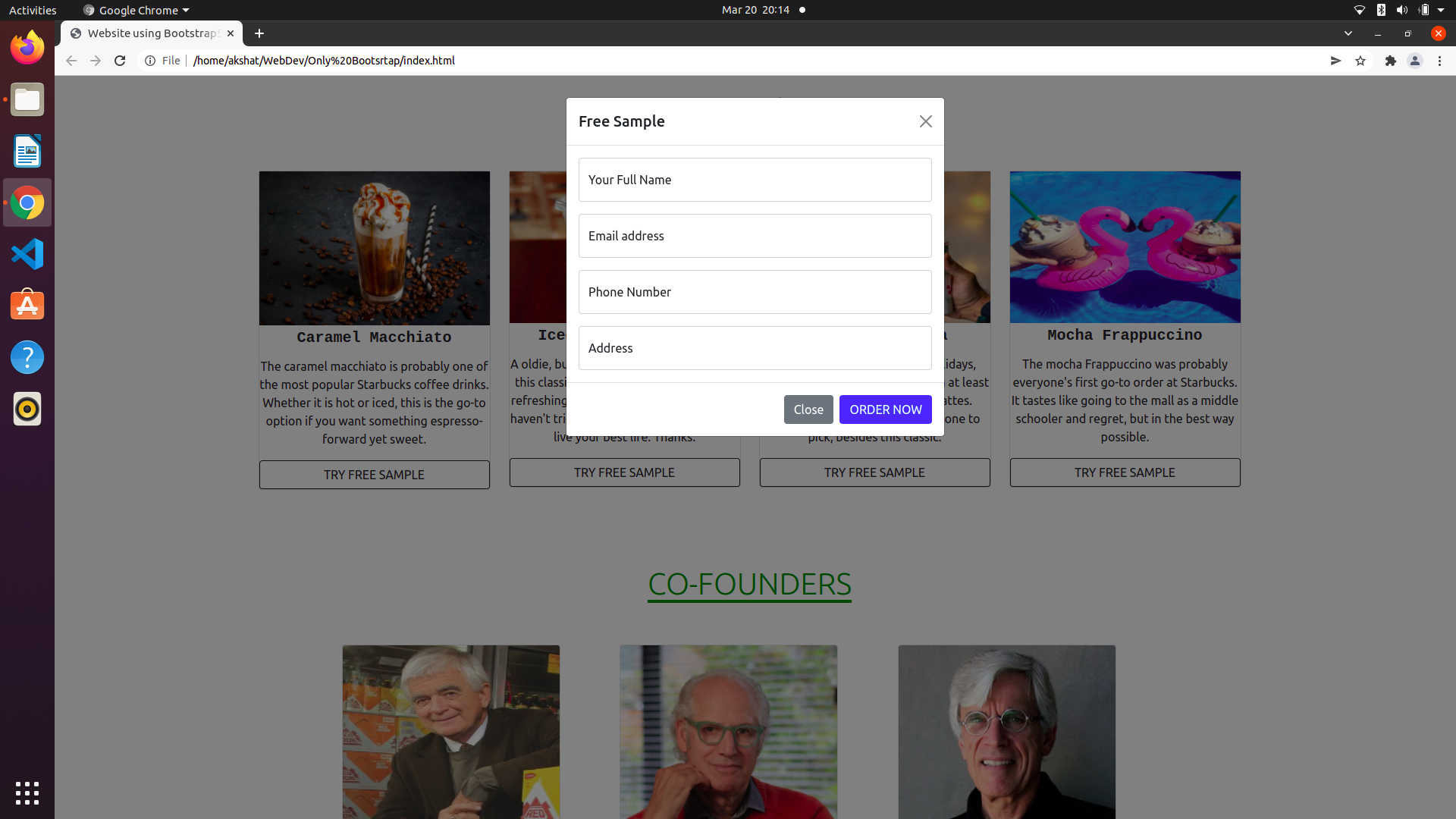Select the Phone Number field
The width and height of the screenshot is (1456, 819).
pos(755,292)
